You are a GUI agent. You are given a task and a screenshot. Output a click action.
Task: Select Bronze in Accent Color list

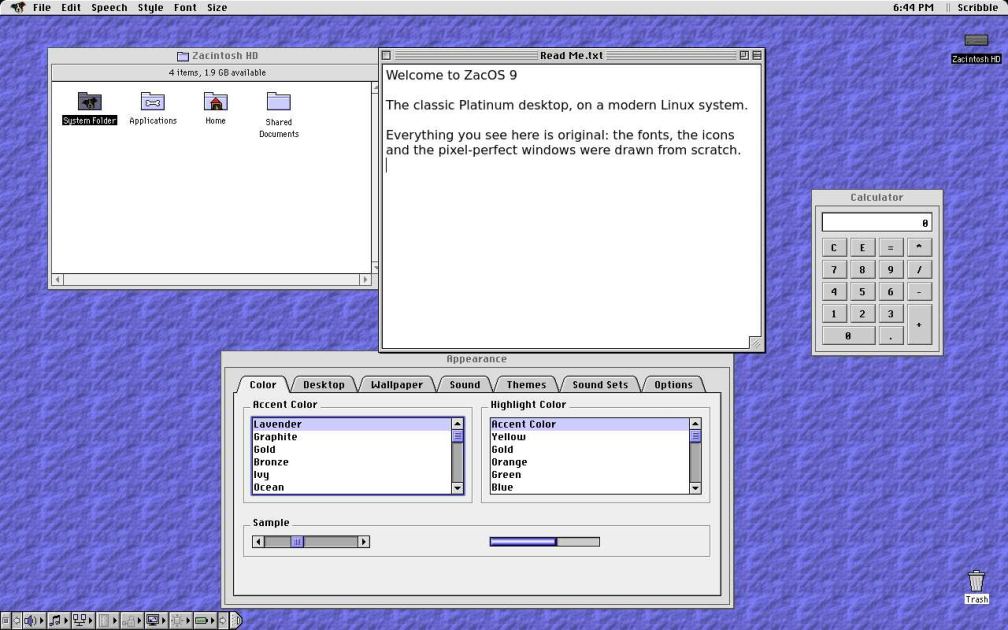pos(352,462)
